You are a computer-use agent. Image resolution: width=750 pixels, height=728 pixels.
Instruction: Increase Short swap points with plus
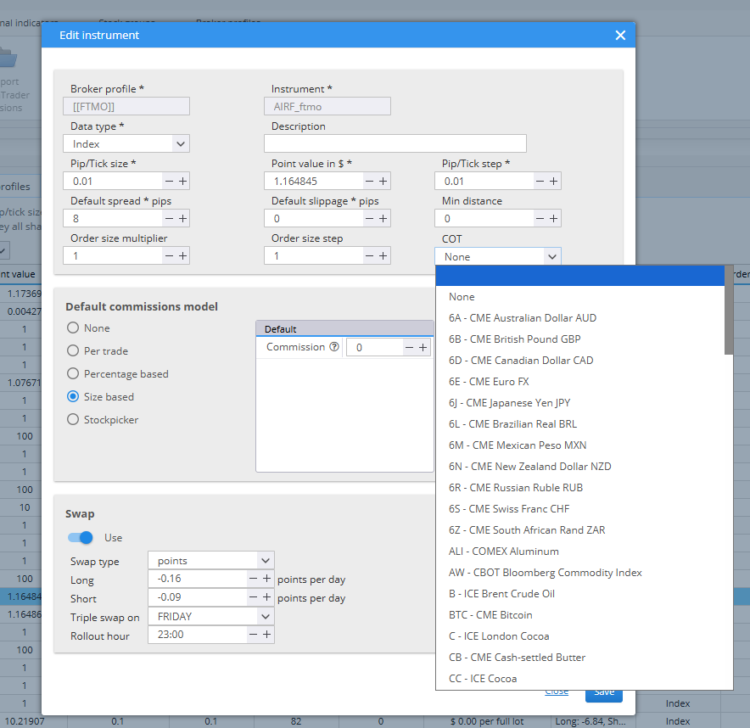(x=267, y=597)
